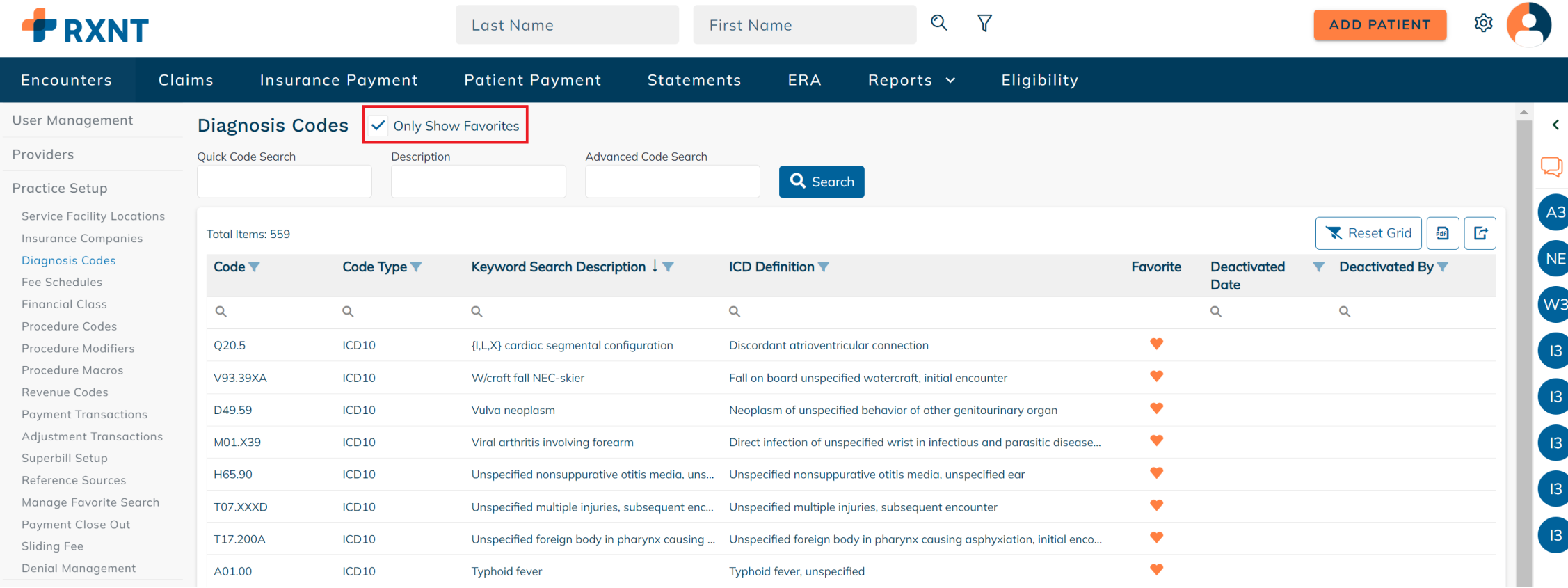
Task: Toggle sort arrow on Keyword Search Description
Action: point(655,267)
